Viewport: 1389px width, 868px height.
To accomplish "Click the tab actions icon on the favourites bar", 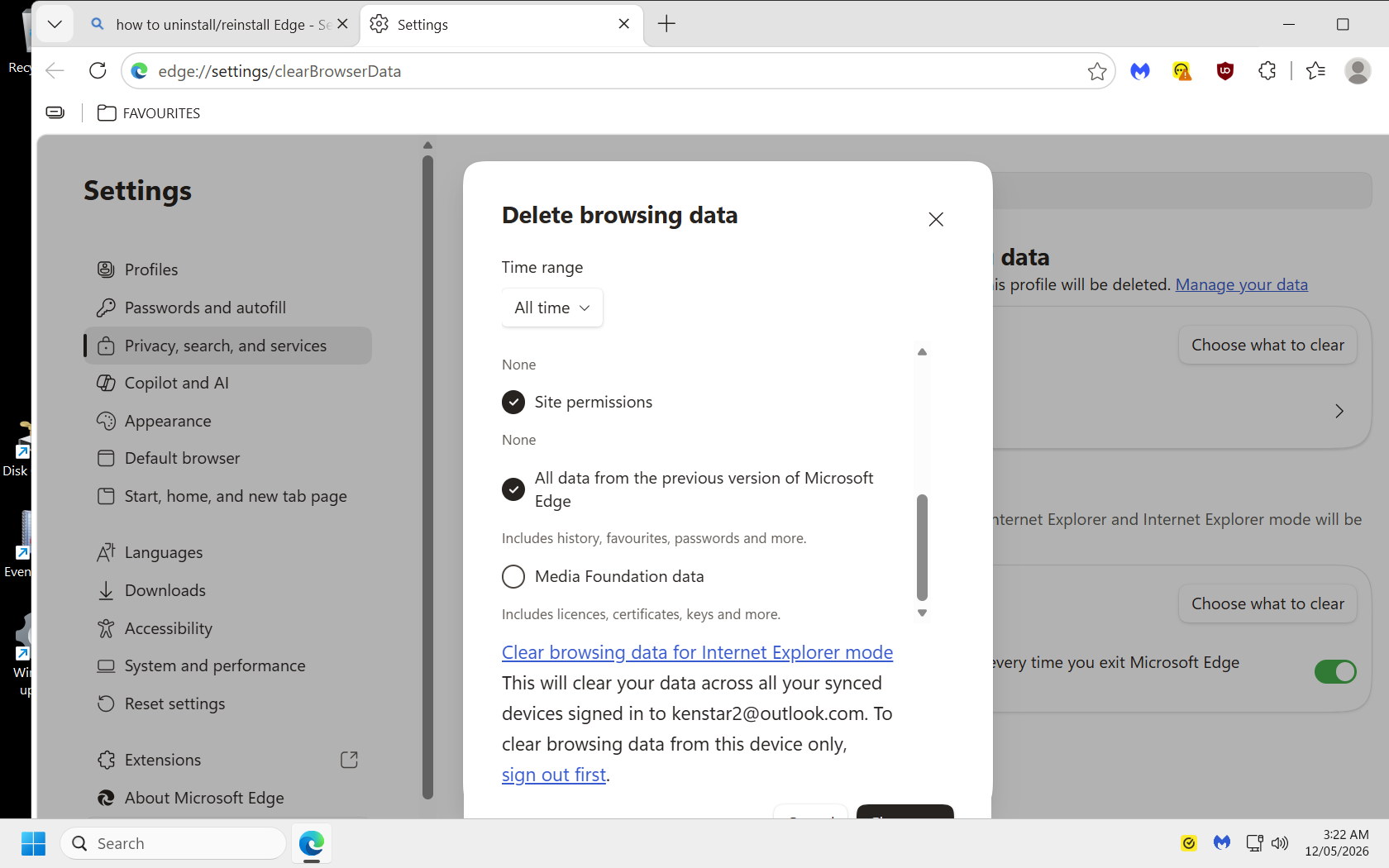I will pos(55,112).
